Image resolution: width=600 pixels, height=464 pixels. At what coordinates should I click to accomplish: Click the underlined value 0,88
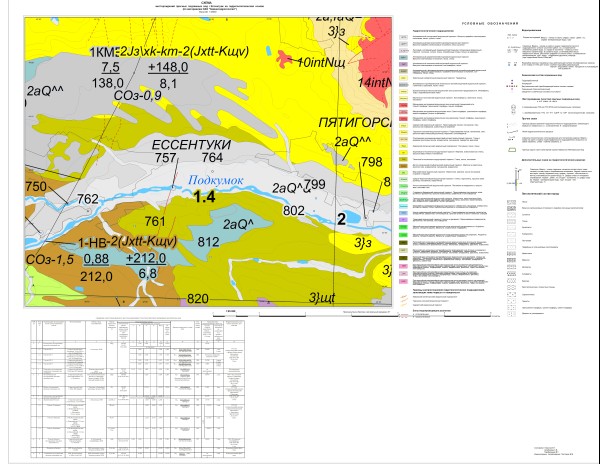coord(96,259)
